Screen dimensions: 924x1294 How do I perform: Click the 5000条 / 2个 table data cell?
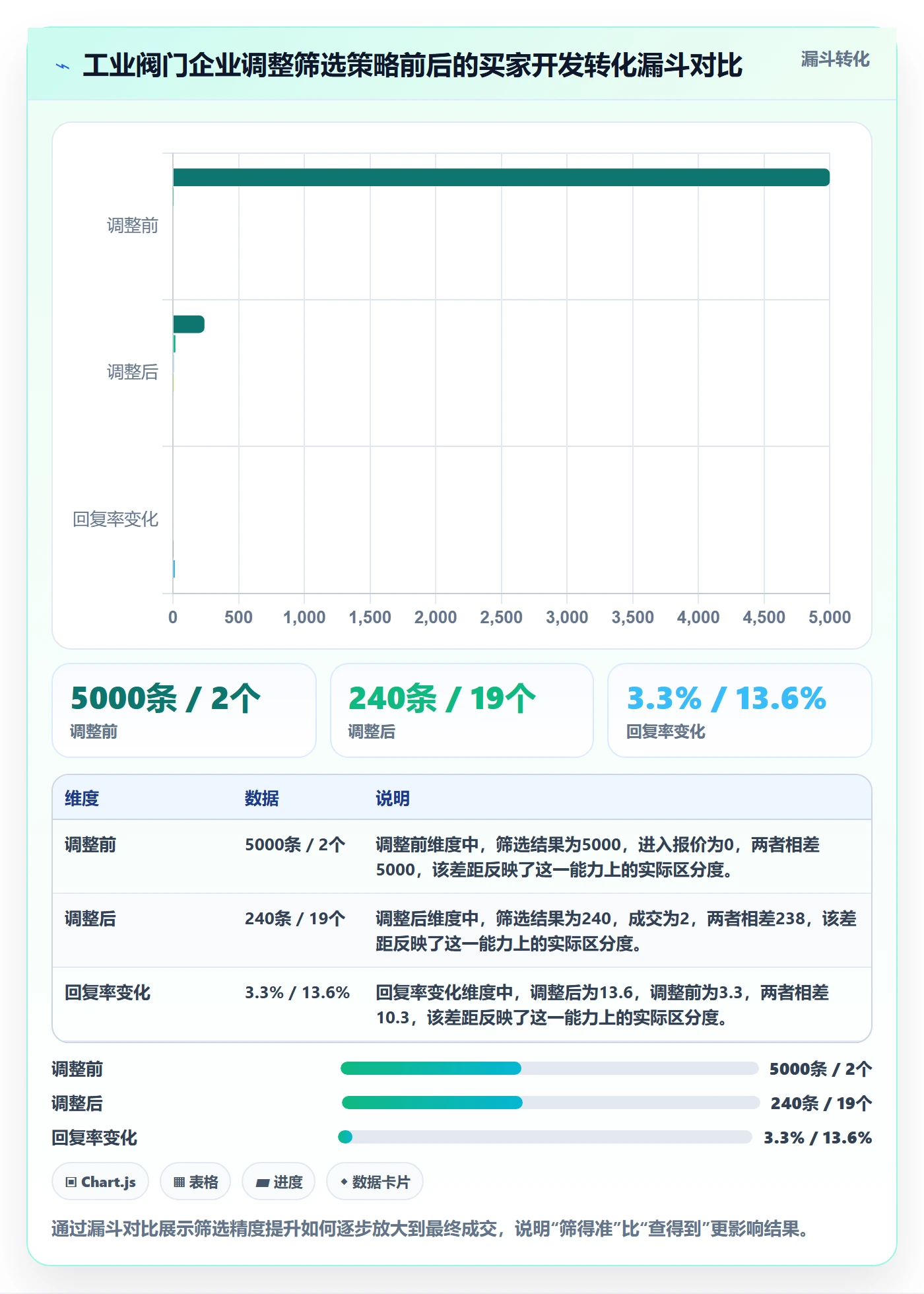coord(295,844)
